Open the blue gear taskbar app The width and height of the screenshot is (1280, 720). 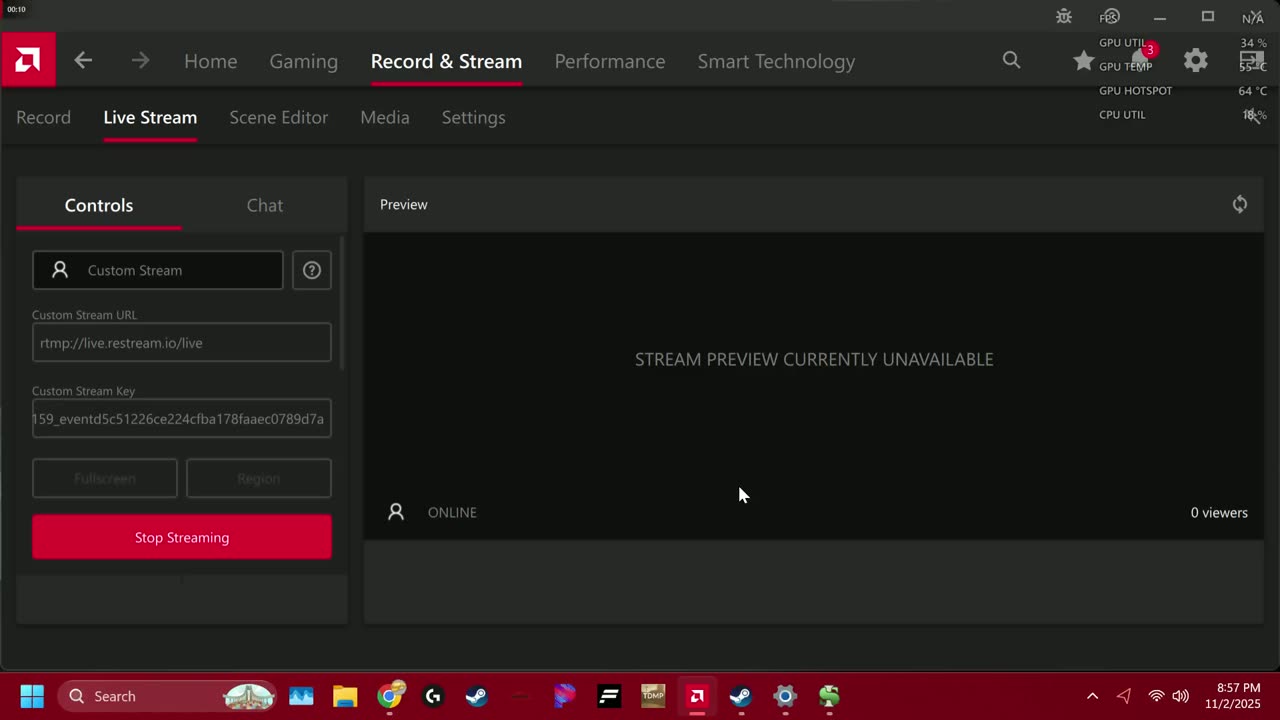click(785, 696)
